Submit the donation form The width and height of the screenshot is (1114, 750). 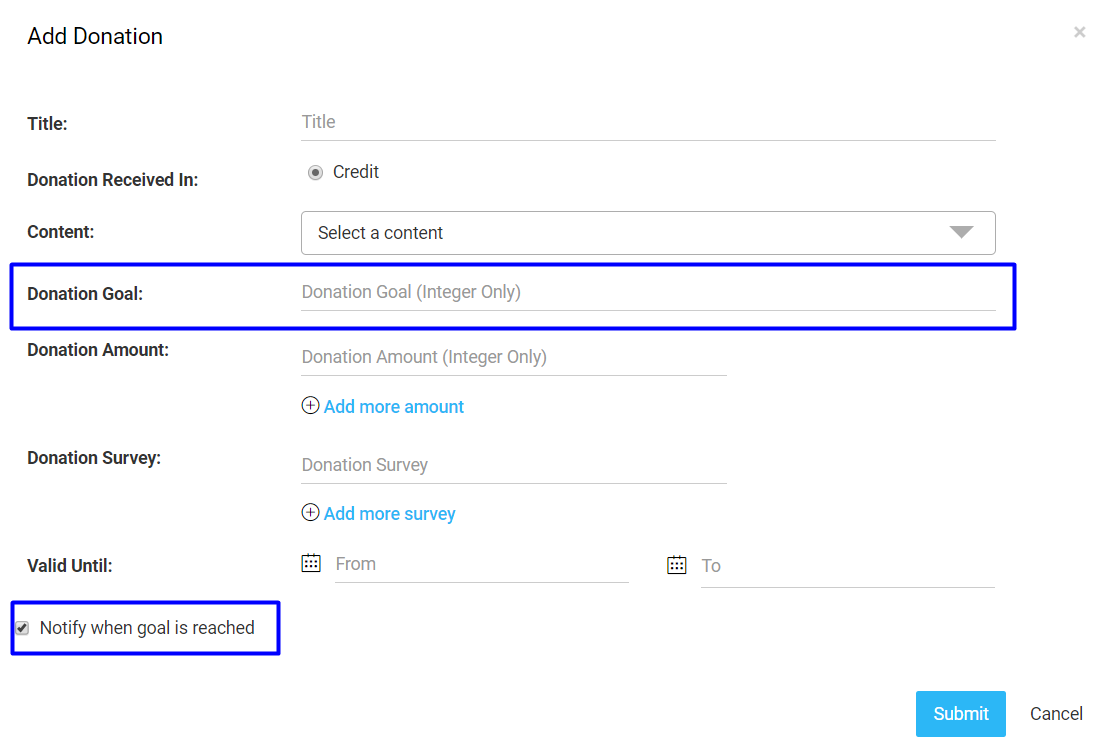point(961,714)
